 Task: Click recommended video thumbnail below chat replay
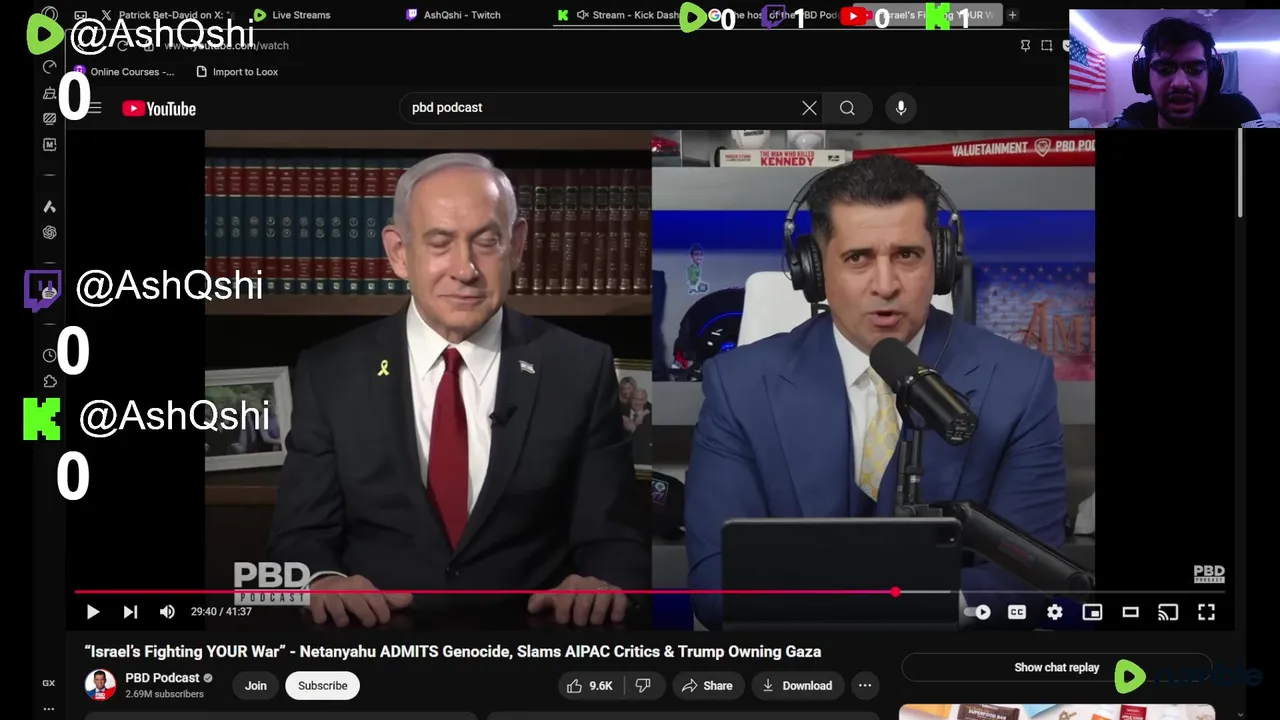coord(1056,712)
